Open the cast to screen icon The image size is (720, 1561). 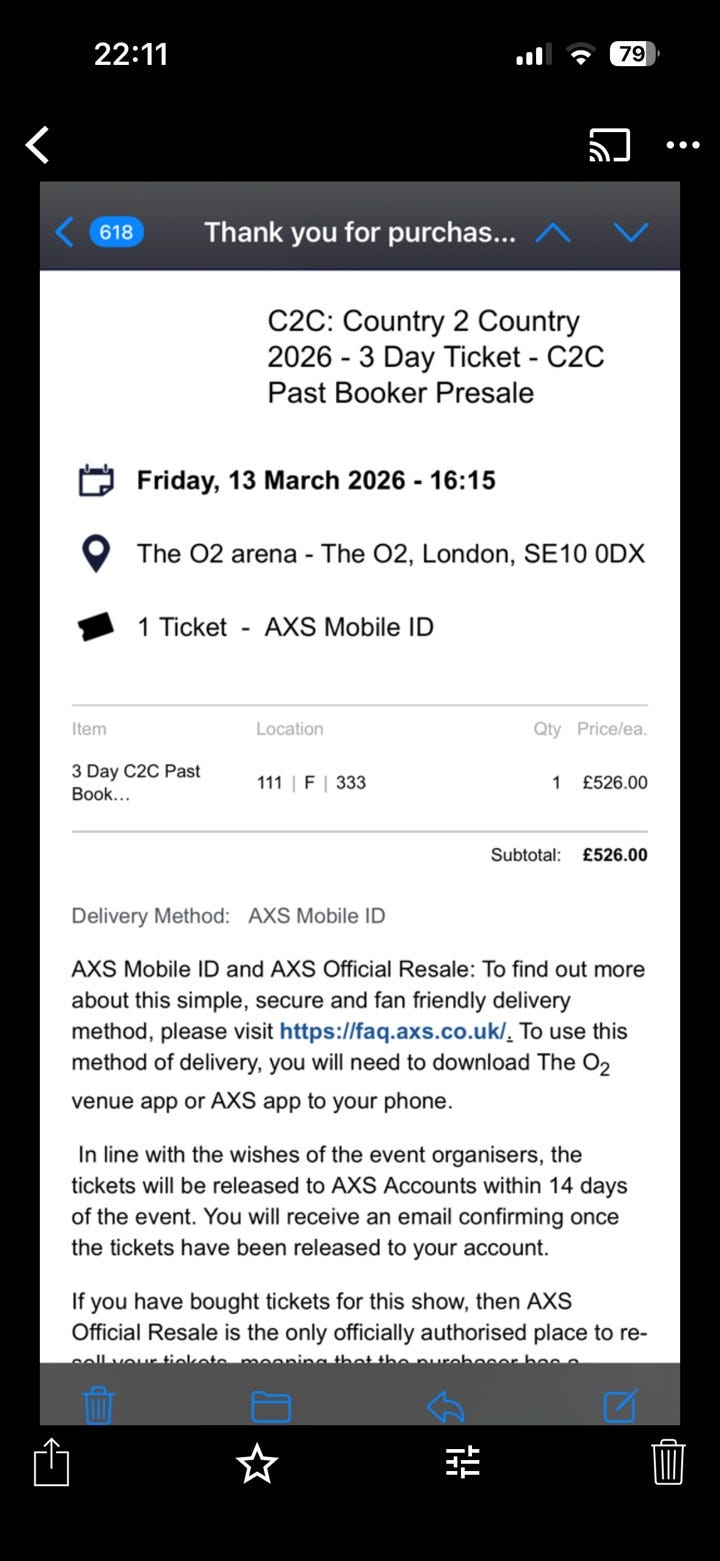[609, 145]
